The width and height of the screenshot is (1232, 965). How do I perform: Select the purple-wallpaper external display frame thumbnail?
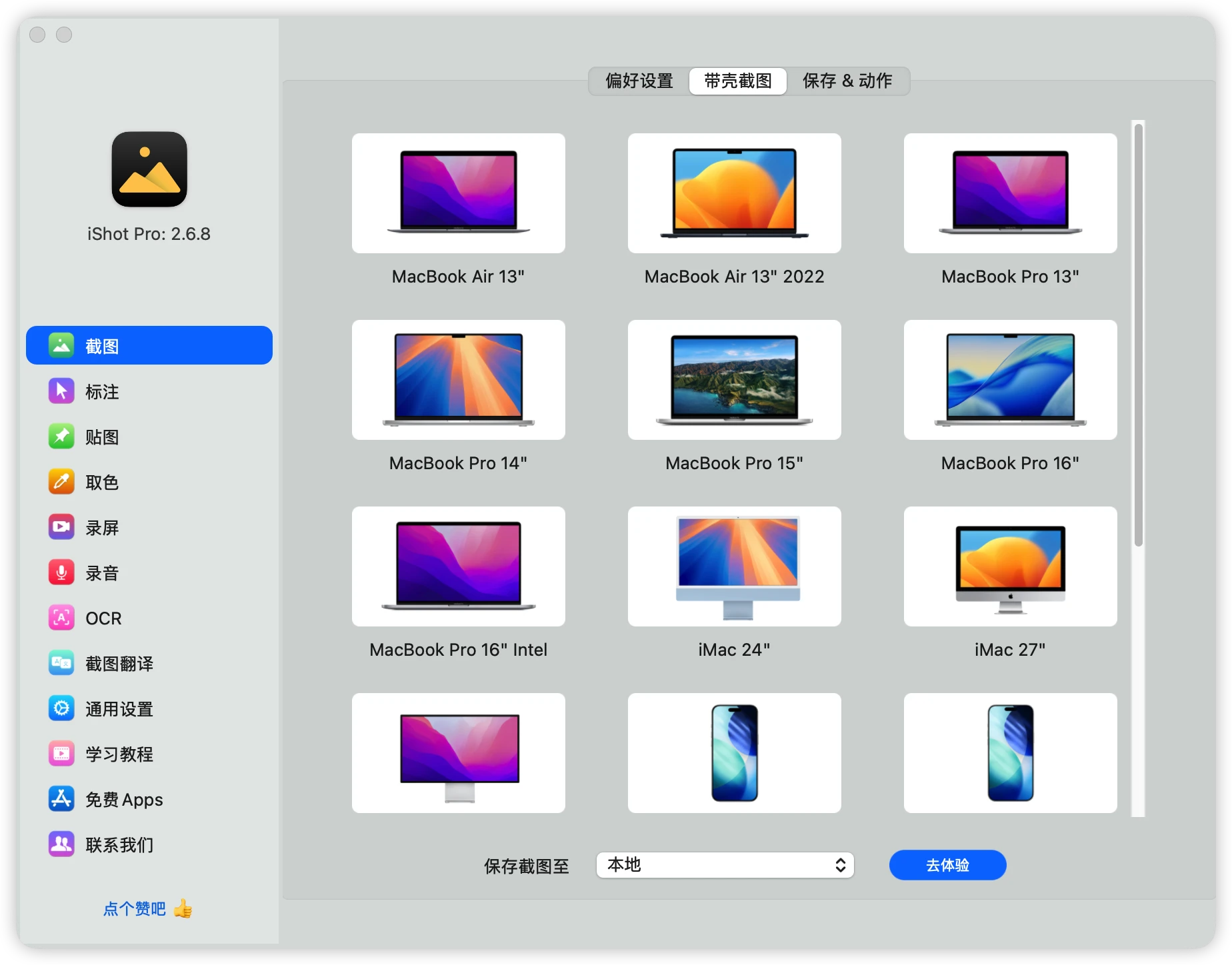(459, 753)
